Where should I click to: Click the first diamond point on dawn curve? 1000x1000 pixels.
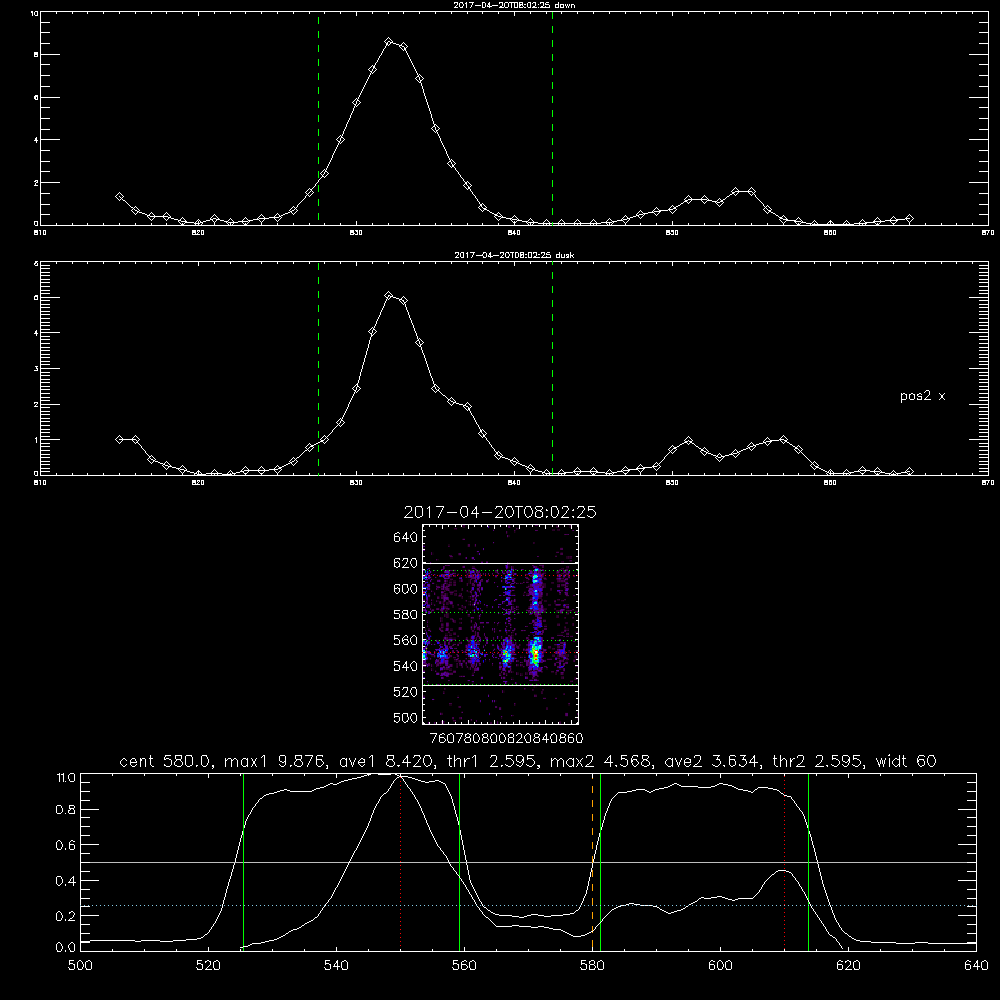pyautogui.click(x=119, y=197)
